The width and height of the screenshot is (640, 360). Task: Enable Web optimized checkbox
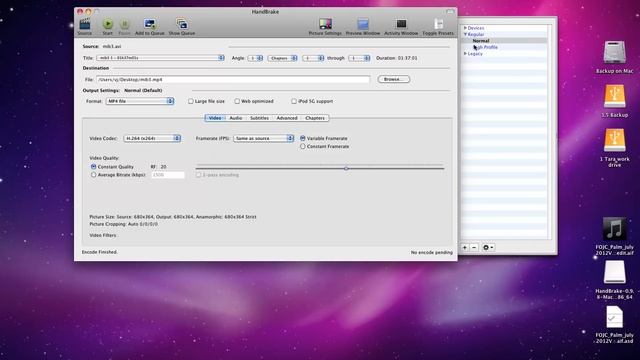[x=237, y=101]
